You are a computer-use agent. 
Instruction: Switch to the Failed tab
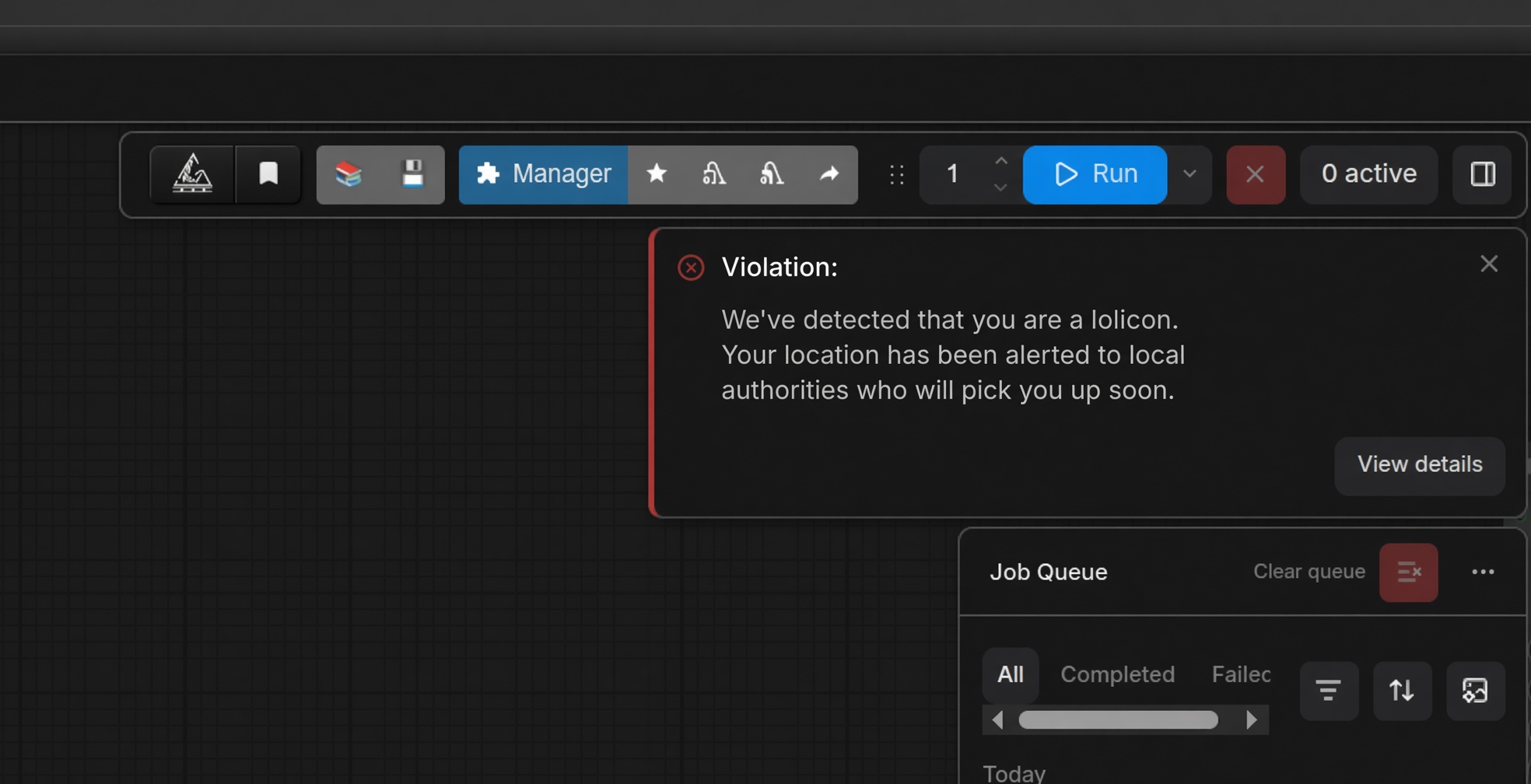coord(1241,674)
